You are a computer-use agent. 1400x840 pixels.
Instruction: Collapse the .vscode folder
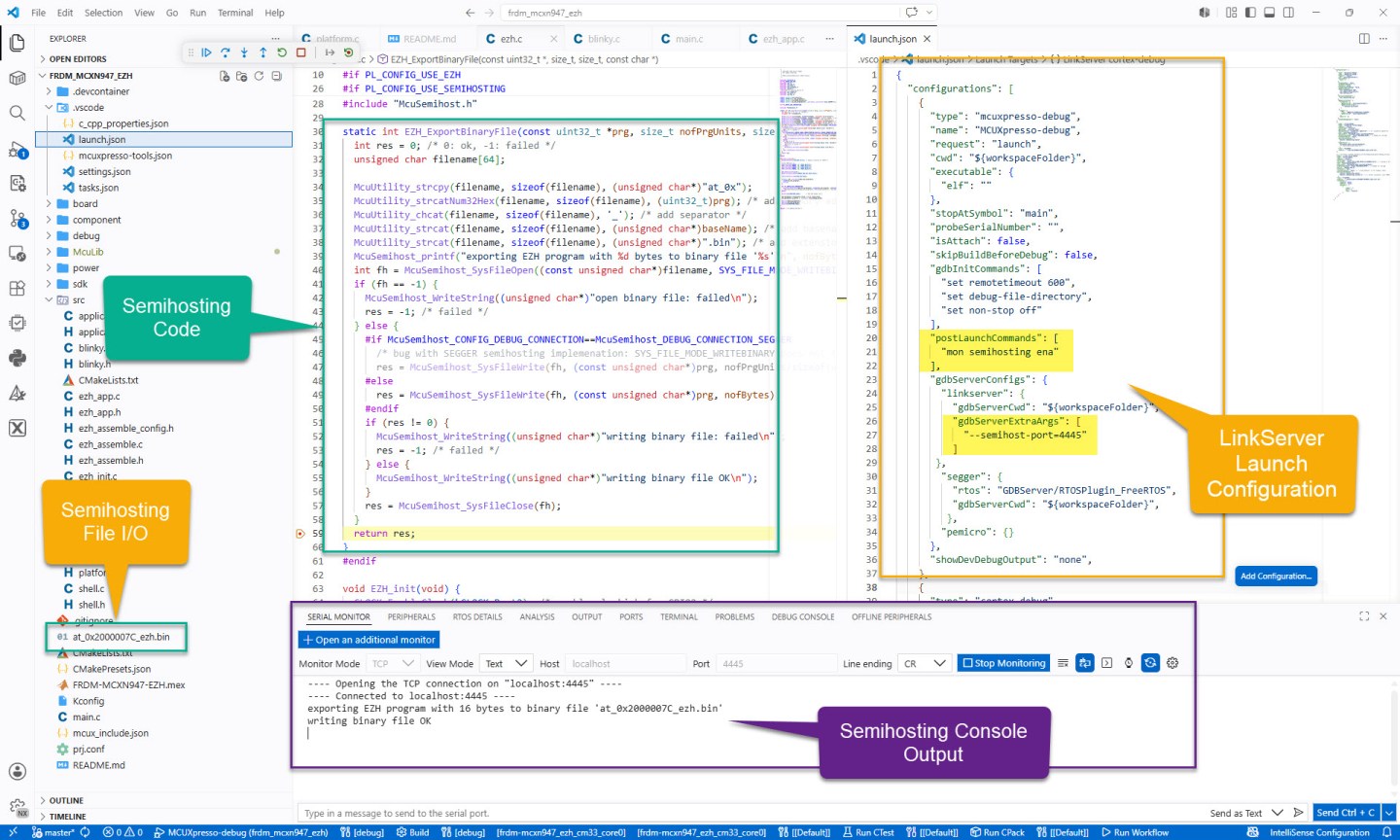click(87, 108)
